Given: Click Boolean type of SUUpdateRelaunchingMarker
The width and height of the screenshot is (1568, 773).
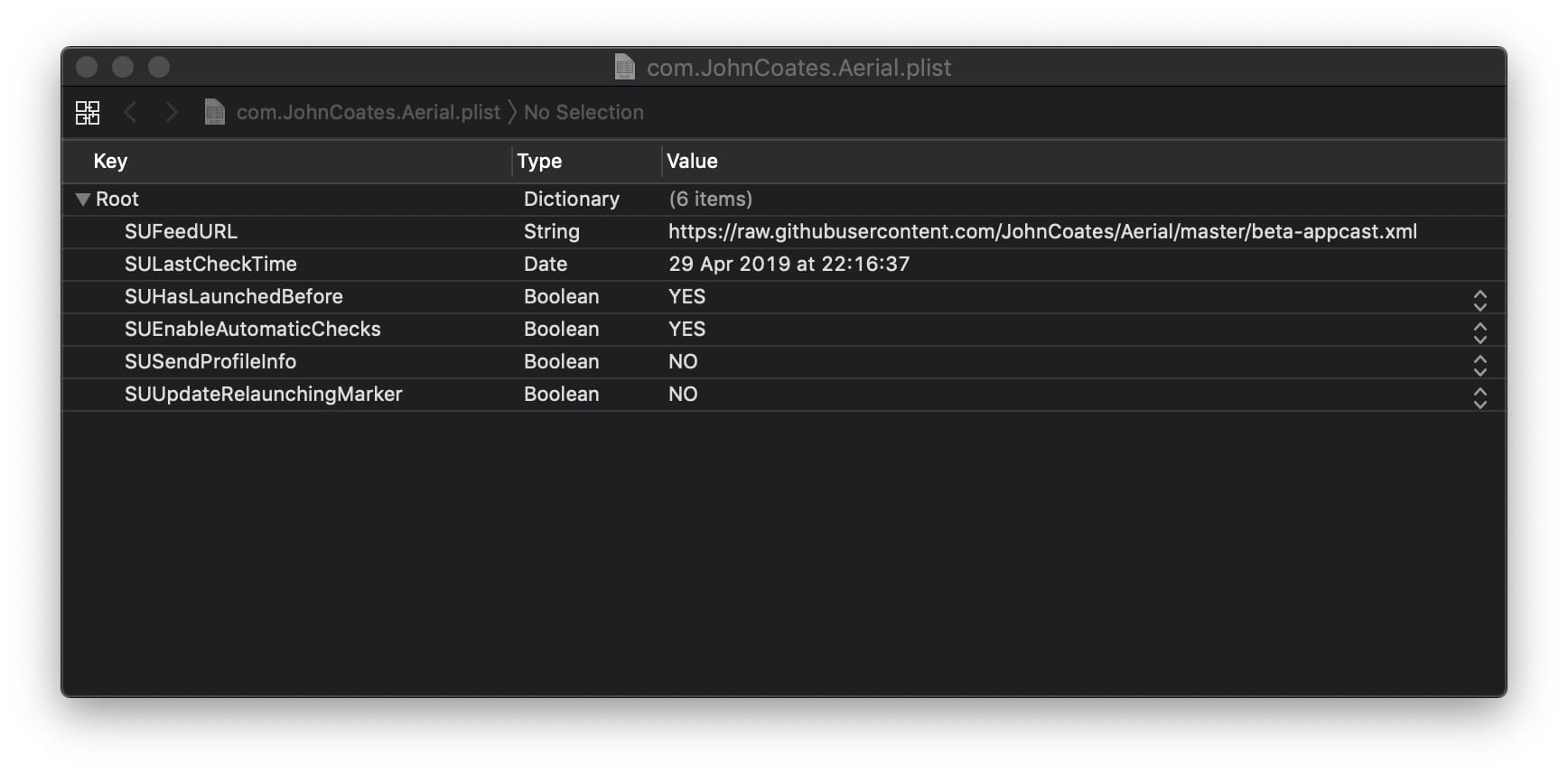Looking at the screenshot, I should [562, 394].
